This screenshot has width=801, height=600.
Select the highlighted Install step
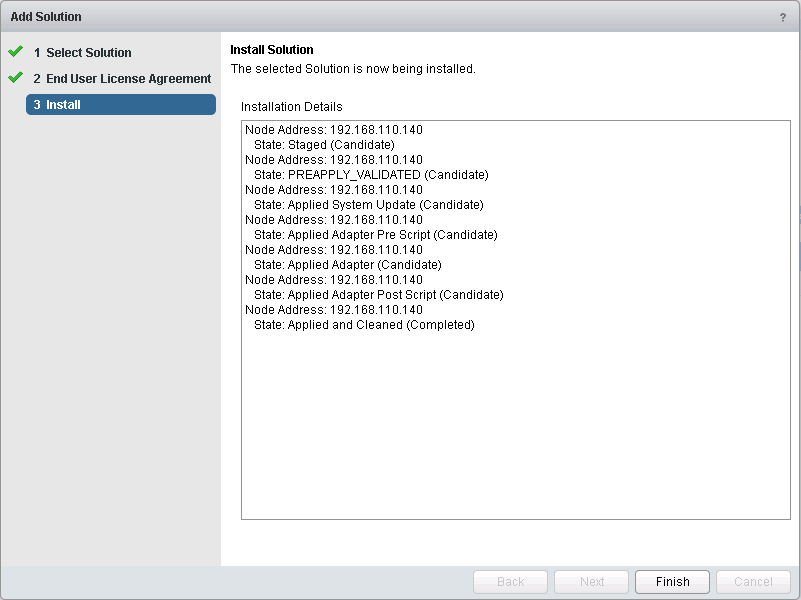(120, 105)
